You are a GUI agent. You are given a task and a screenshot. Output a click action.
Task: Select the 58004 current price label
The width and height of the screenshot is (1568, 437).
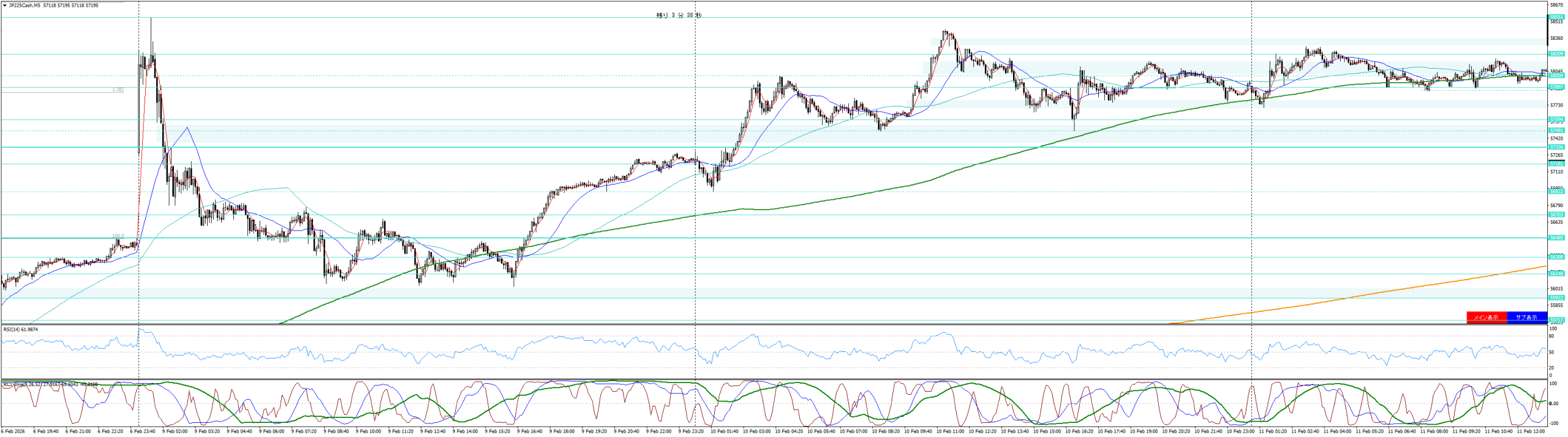(x=1556, y=75)
